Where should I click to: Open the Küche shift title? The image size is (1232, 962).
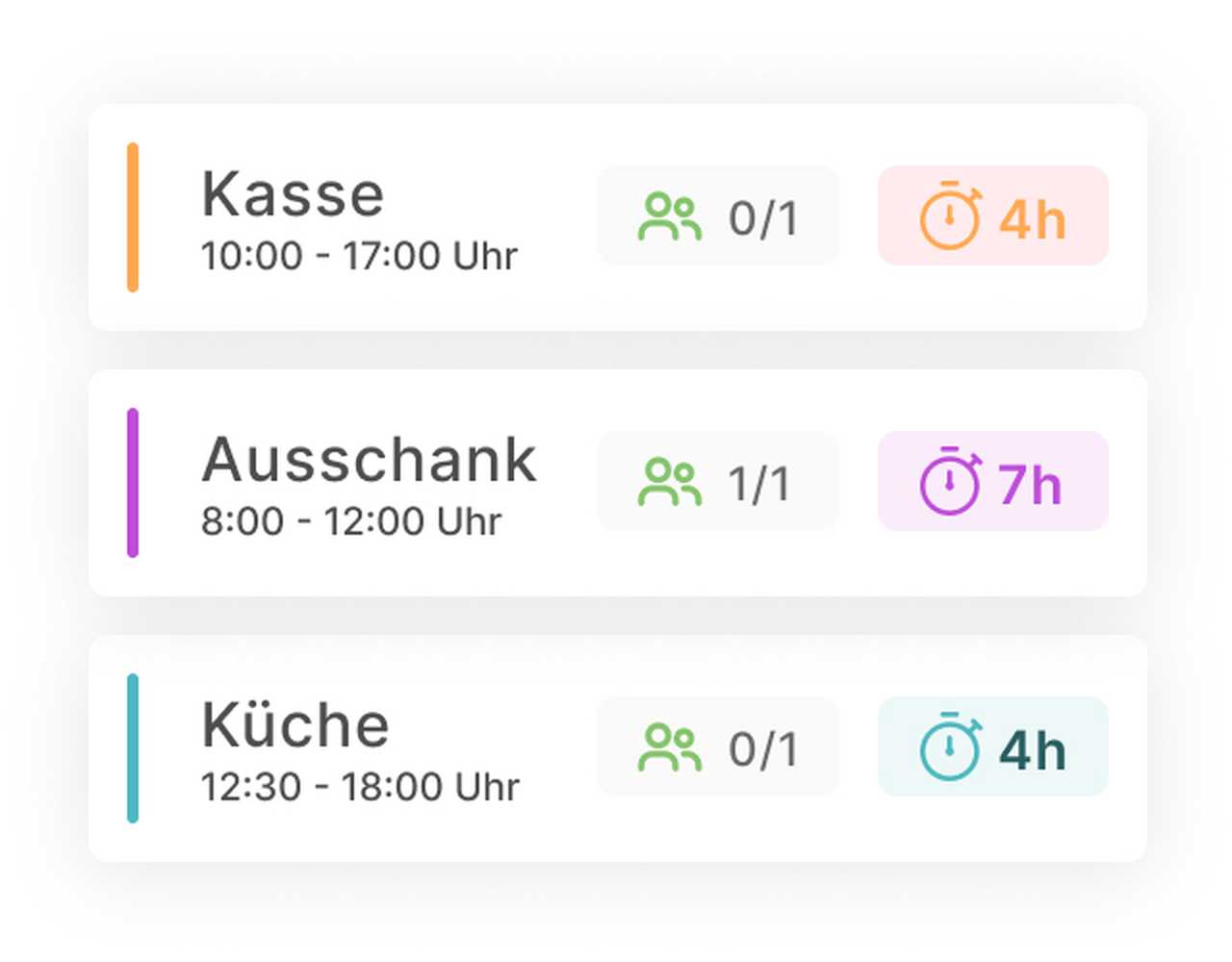pyautogui.click(x=295, y=724)
